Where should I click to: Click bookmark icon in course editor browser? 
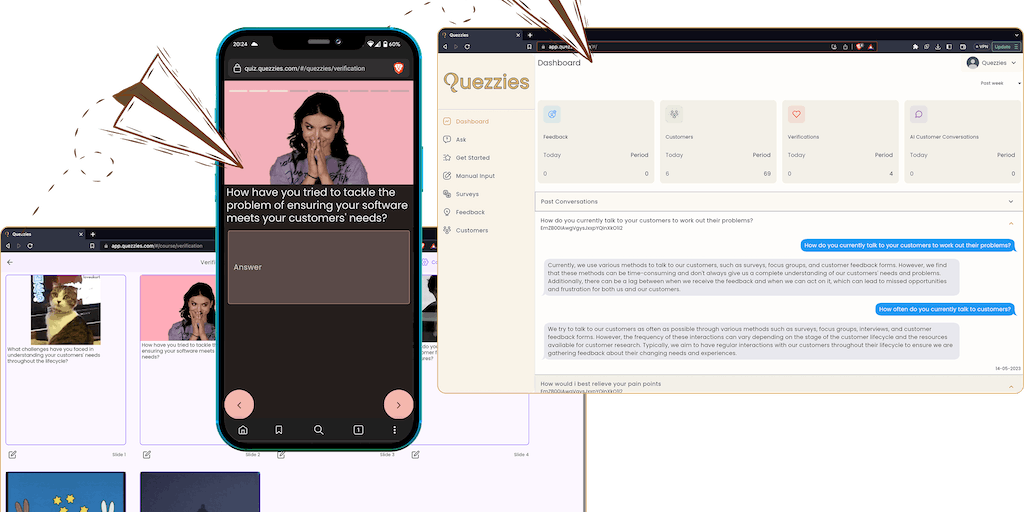click(x=92, y=246)
